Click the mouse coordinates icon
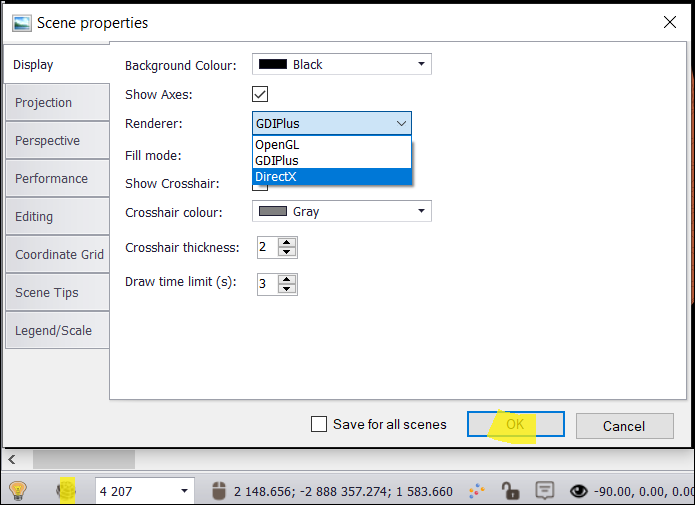Viewport: 695px width, 505px height. pos(220,491)
